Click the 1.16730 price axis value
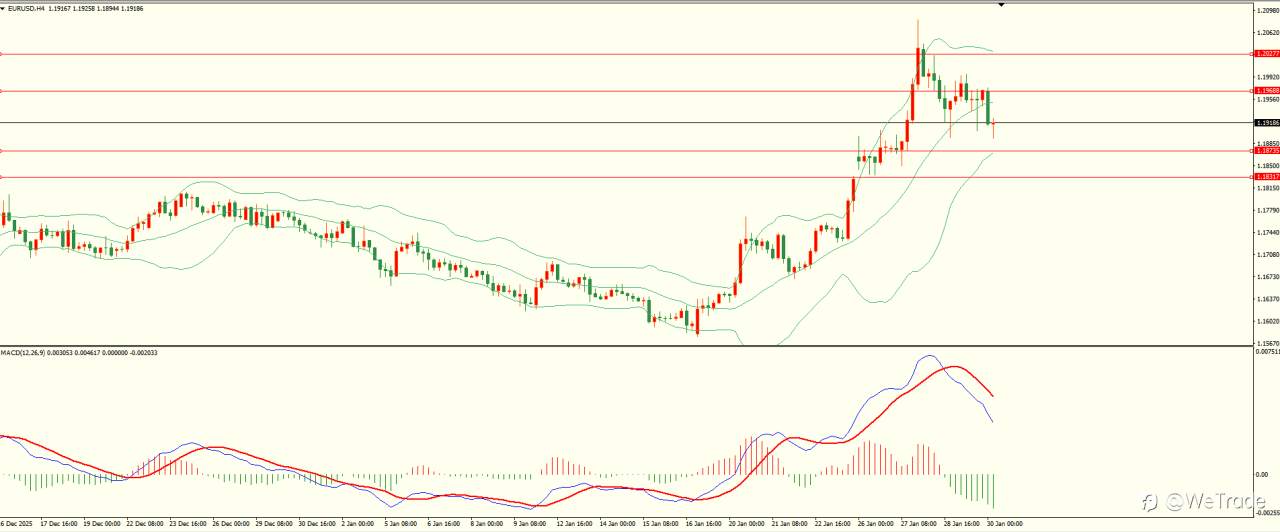Image resolution: width=1280 pixels, height=532 pixels. coord(1266,277)
